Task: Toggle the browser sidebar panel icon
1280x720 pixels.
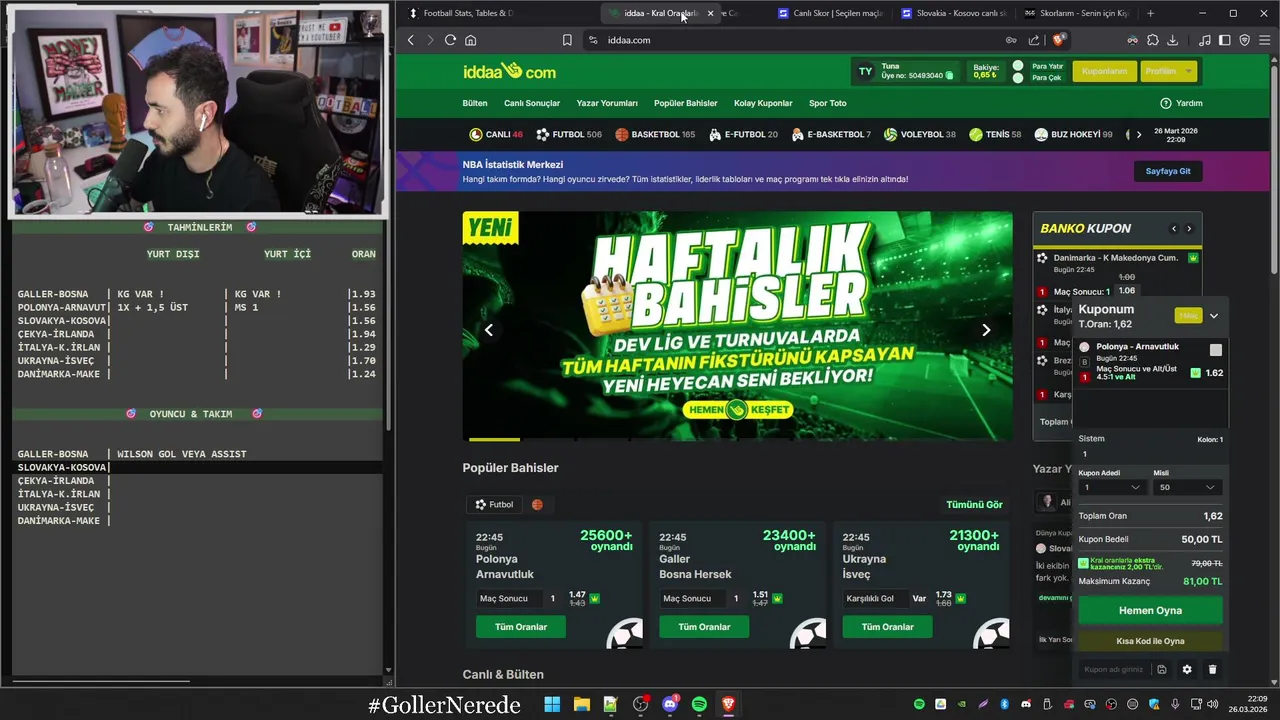Action: coord(1224,40)
